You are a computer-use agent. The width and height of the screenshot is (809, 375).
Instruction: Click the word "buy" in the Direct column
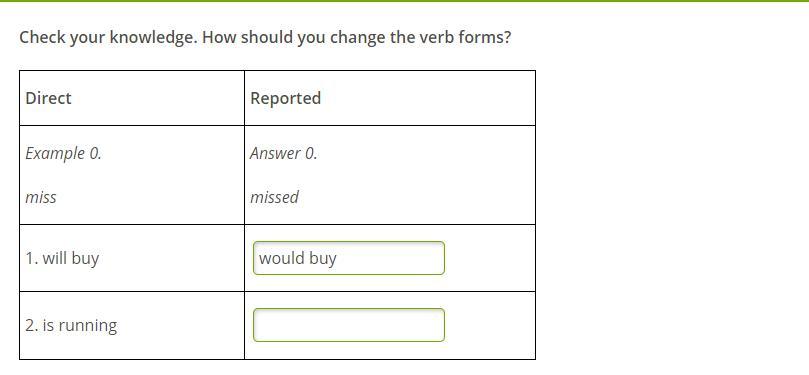pyautogui.click(x=85, y=258)
